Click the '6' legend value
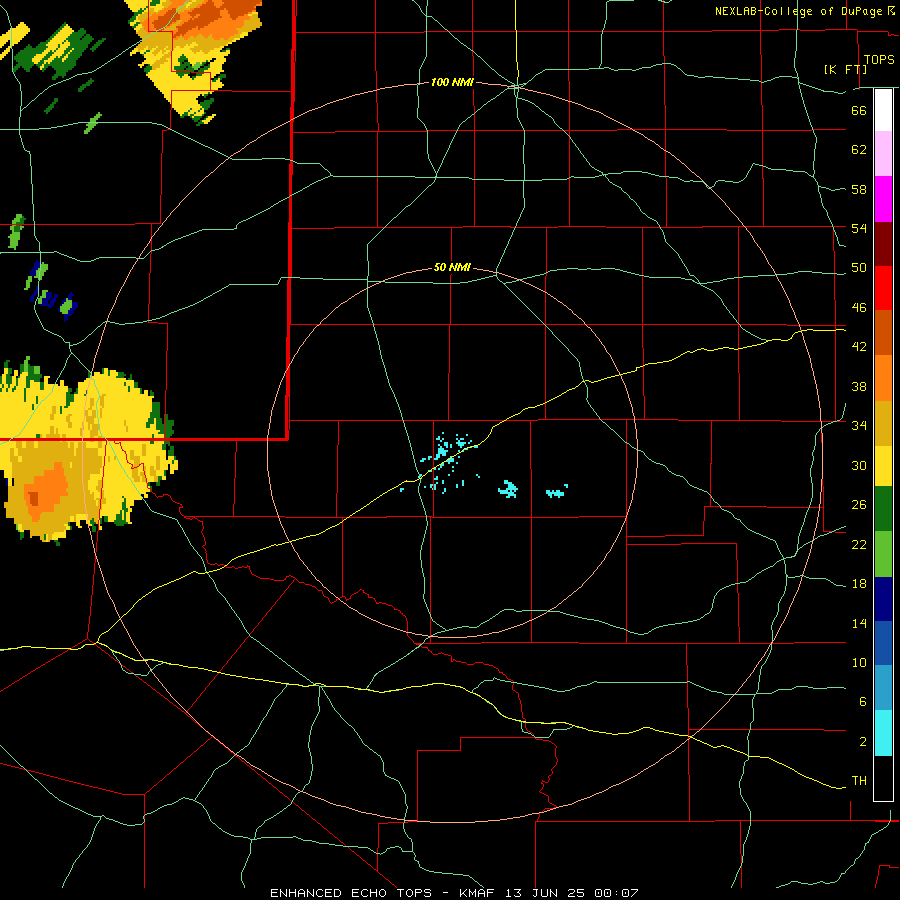Screen dimensions: 900x900 (862, 702)
